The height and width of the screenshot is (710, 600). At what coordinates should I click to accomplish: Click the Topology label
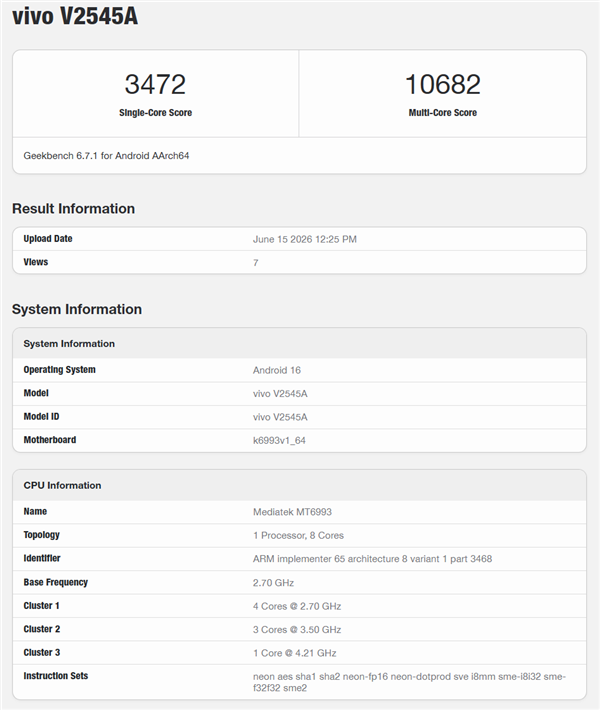[x=42, y=535]
